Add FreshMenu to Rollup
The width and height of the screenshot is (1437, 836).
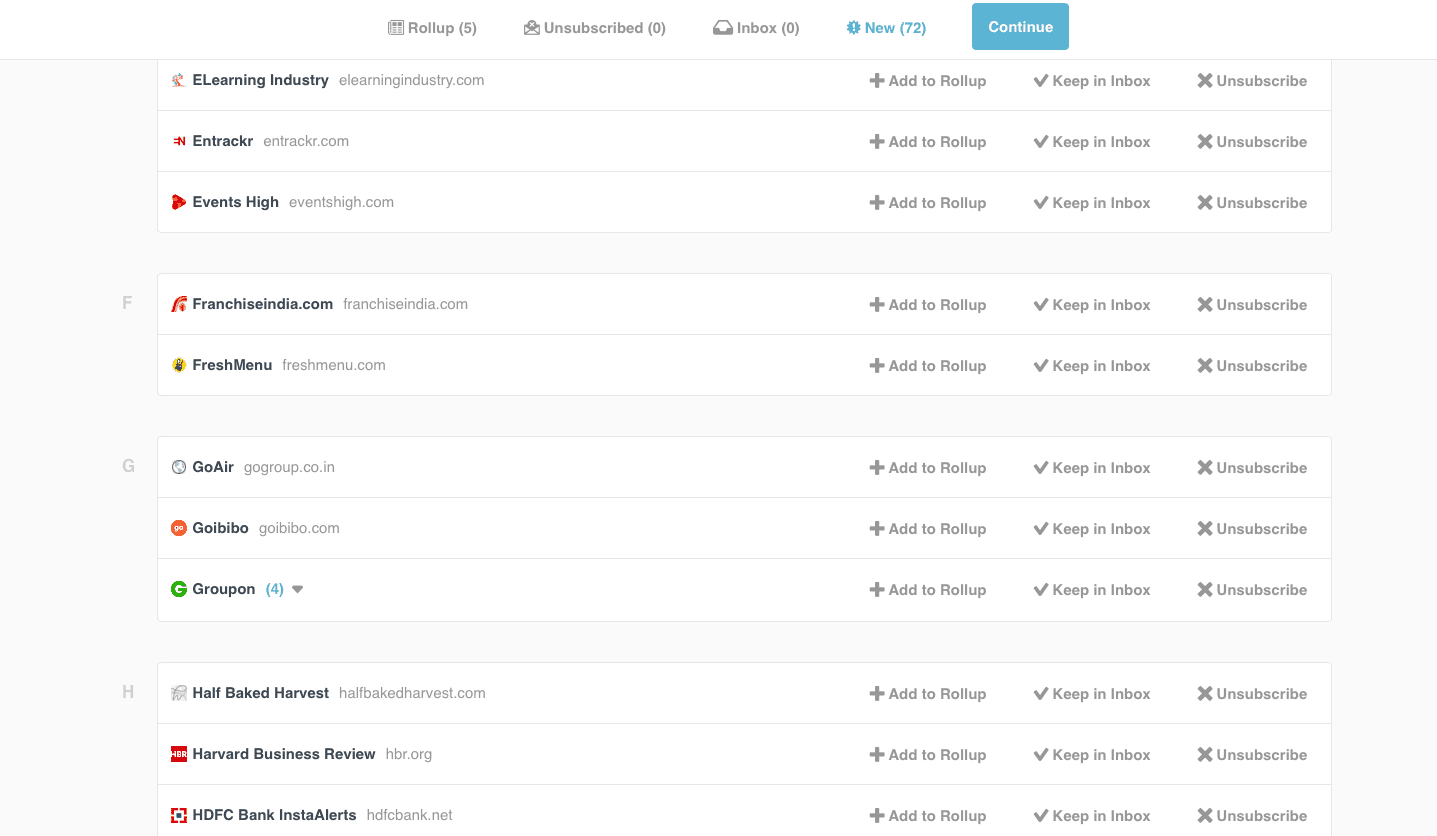click(928, 366)
